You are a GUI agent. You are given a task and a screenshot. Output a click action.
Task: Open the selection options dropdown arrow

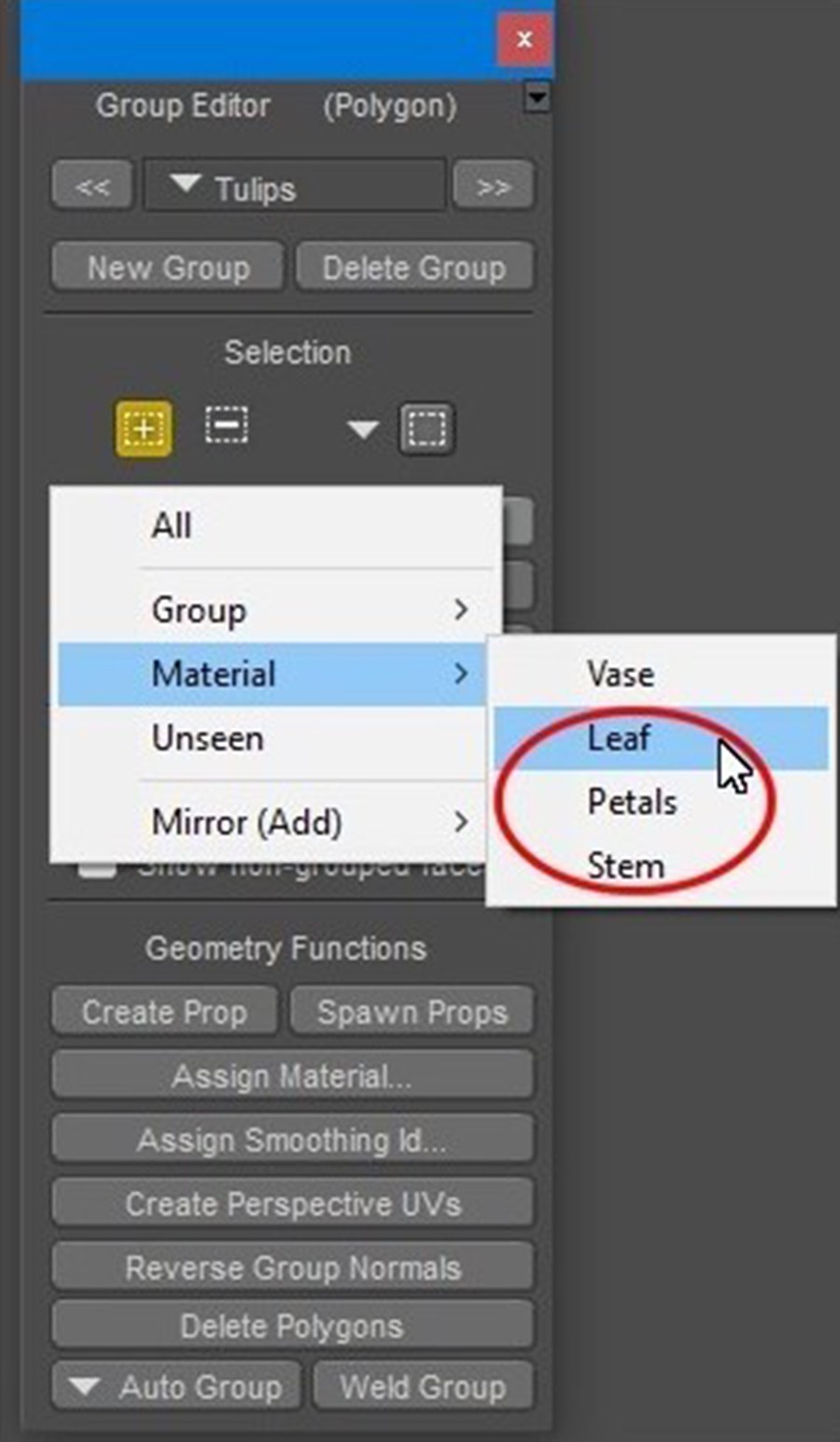pos(362,429)
